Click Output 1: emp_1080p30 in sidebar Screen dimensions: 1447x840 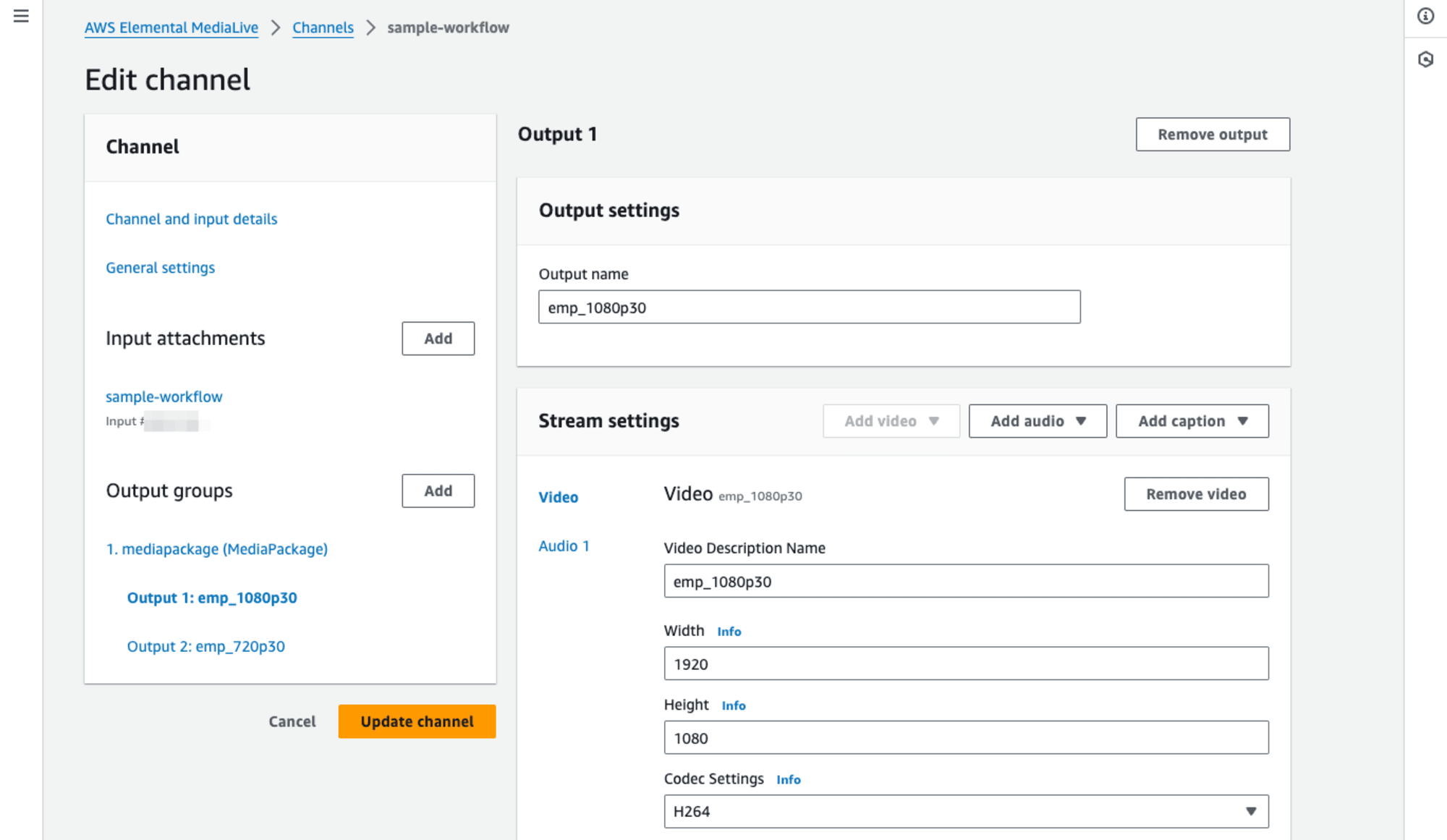point(213,597)
